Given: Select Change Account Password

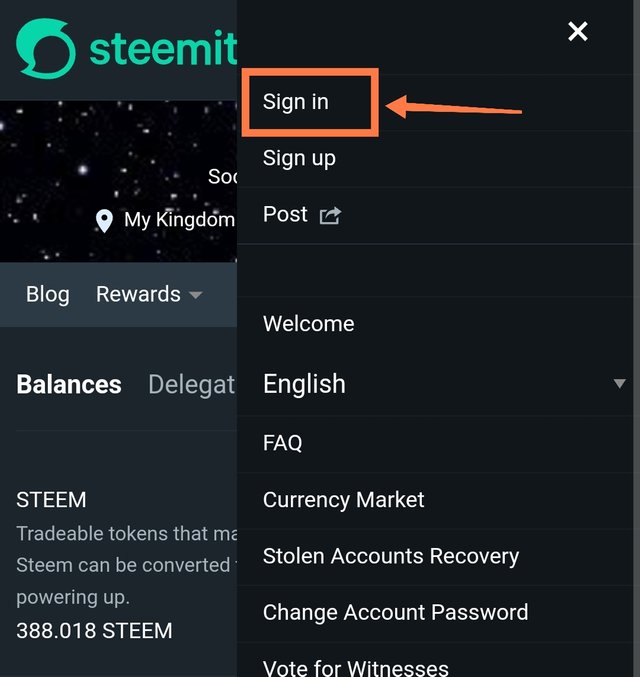Looking at the screenshot, I should click(395, 613).
